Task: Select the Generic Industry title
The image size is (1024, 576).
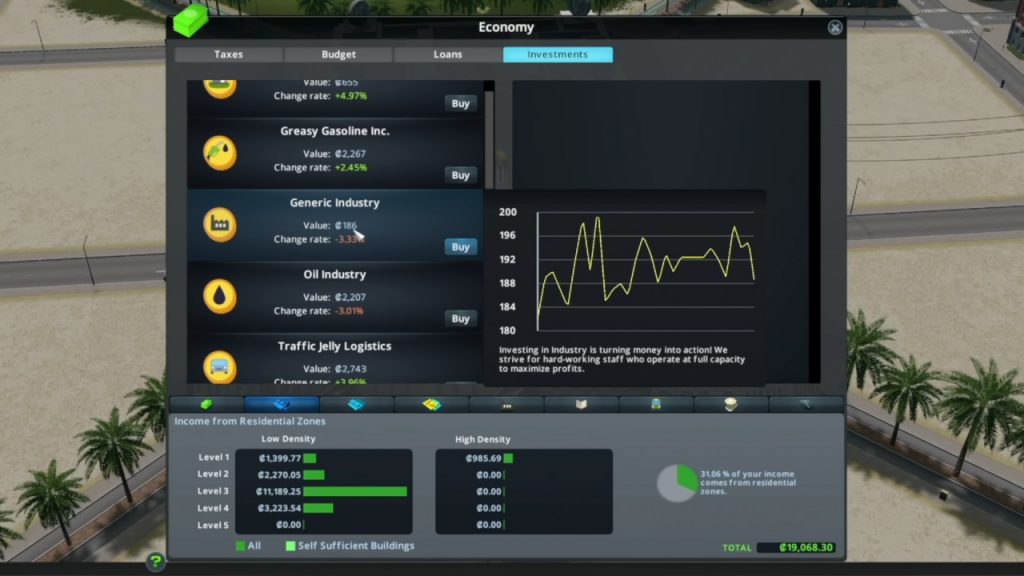Action: point(334,203)
